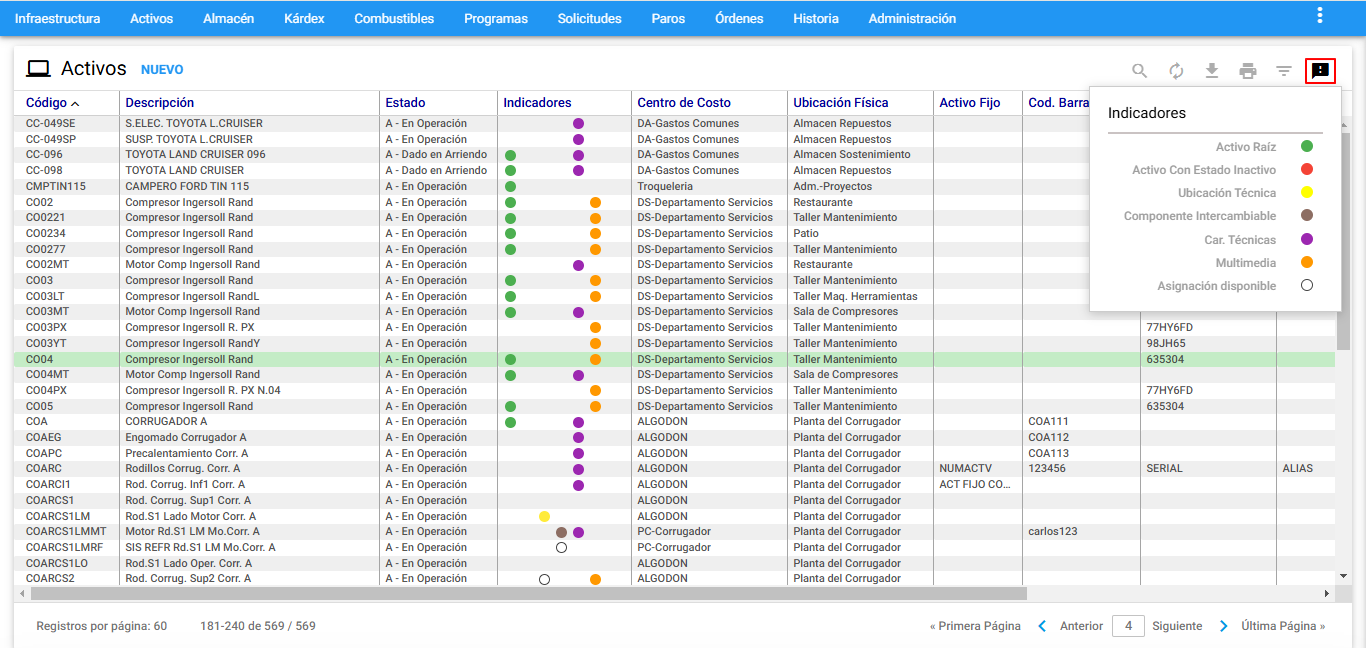Sort by Descripción column header
This screenshot has height=648, width=1366.
(x=160, y=103)
